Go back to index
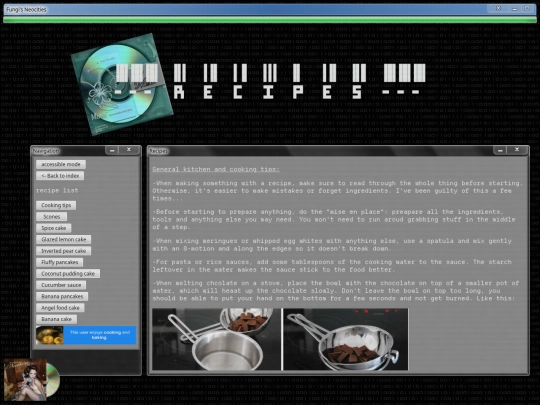This screenshot has width=540, height=405. pos(60,176)
